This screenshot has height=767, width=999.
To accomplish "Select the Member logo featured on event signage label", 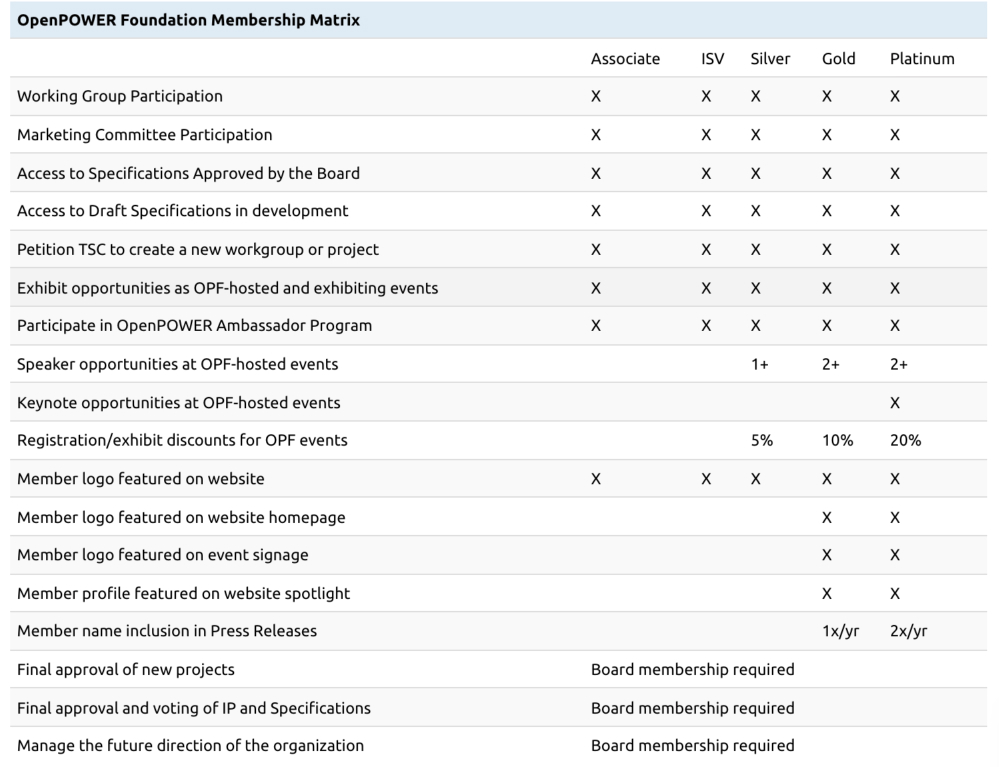I will tap(162, 555).
